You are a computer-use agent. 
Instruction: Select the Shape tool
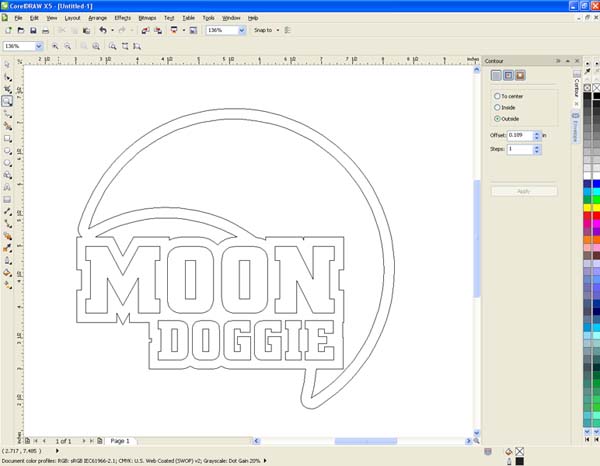[x=7, y=77]
